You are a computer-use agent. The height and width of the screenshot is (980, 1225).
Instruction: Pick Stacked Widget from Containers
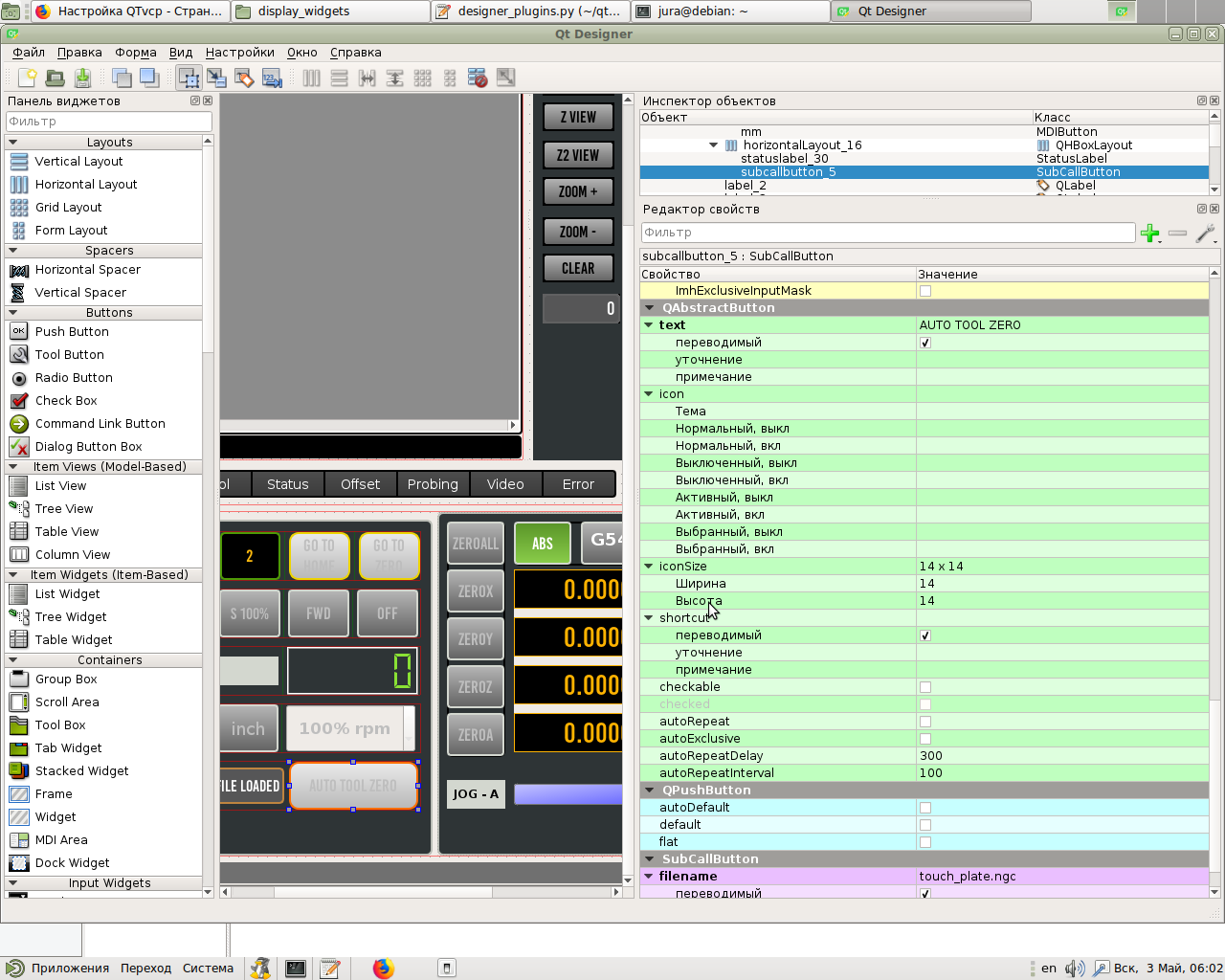81,770
